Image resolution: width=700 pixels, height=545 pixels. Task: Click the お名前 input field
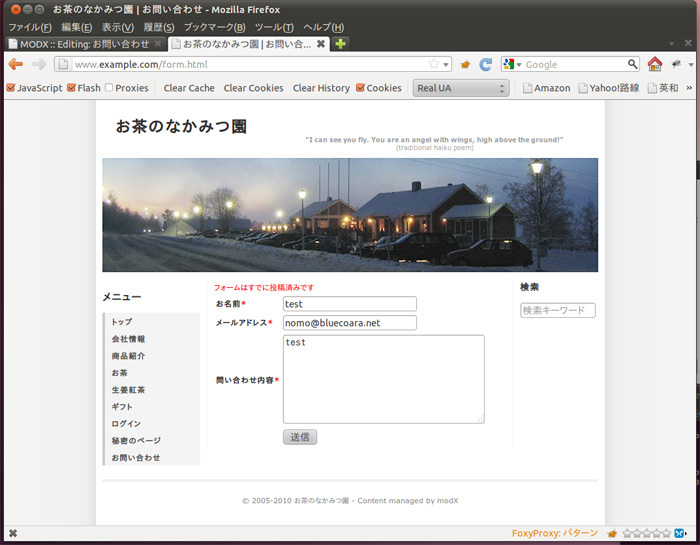[x=350, y=304]
